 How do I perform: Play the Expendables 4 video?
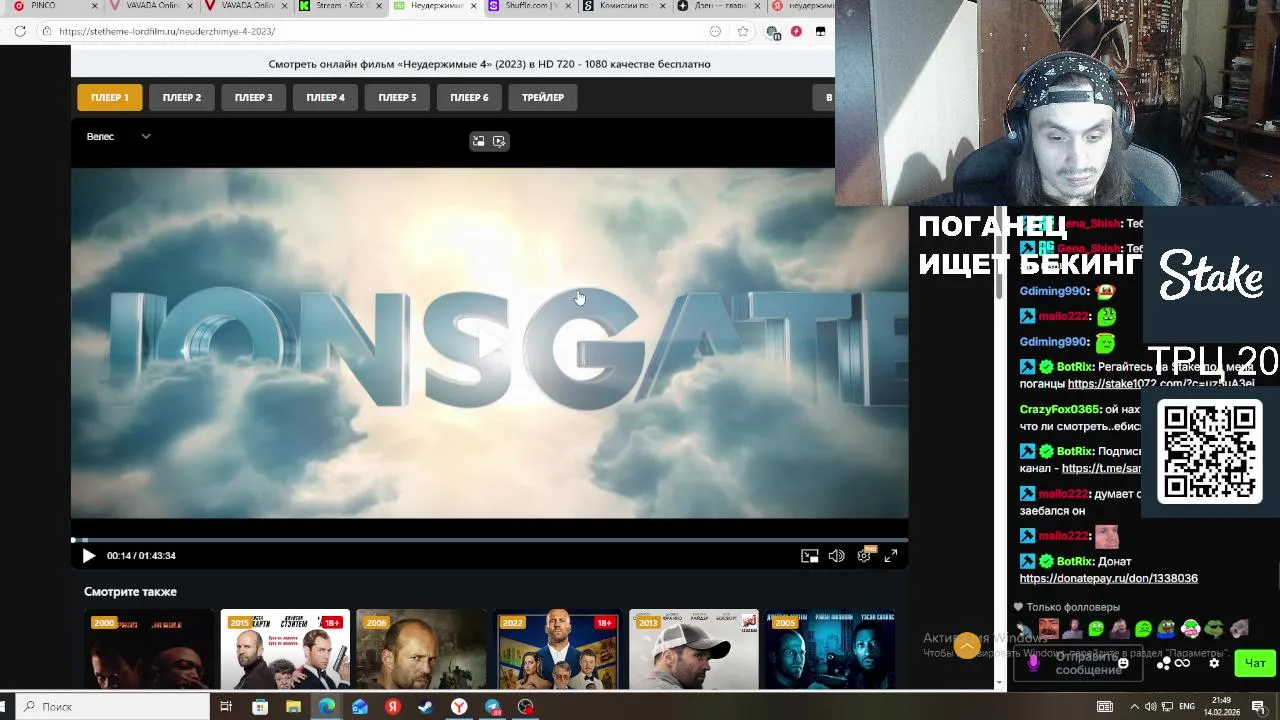[x=88, y=555]
